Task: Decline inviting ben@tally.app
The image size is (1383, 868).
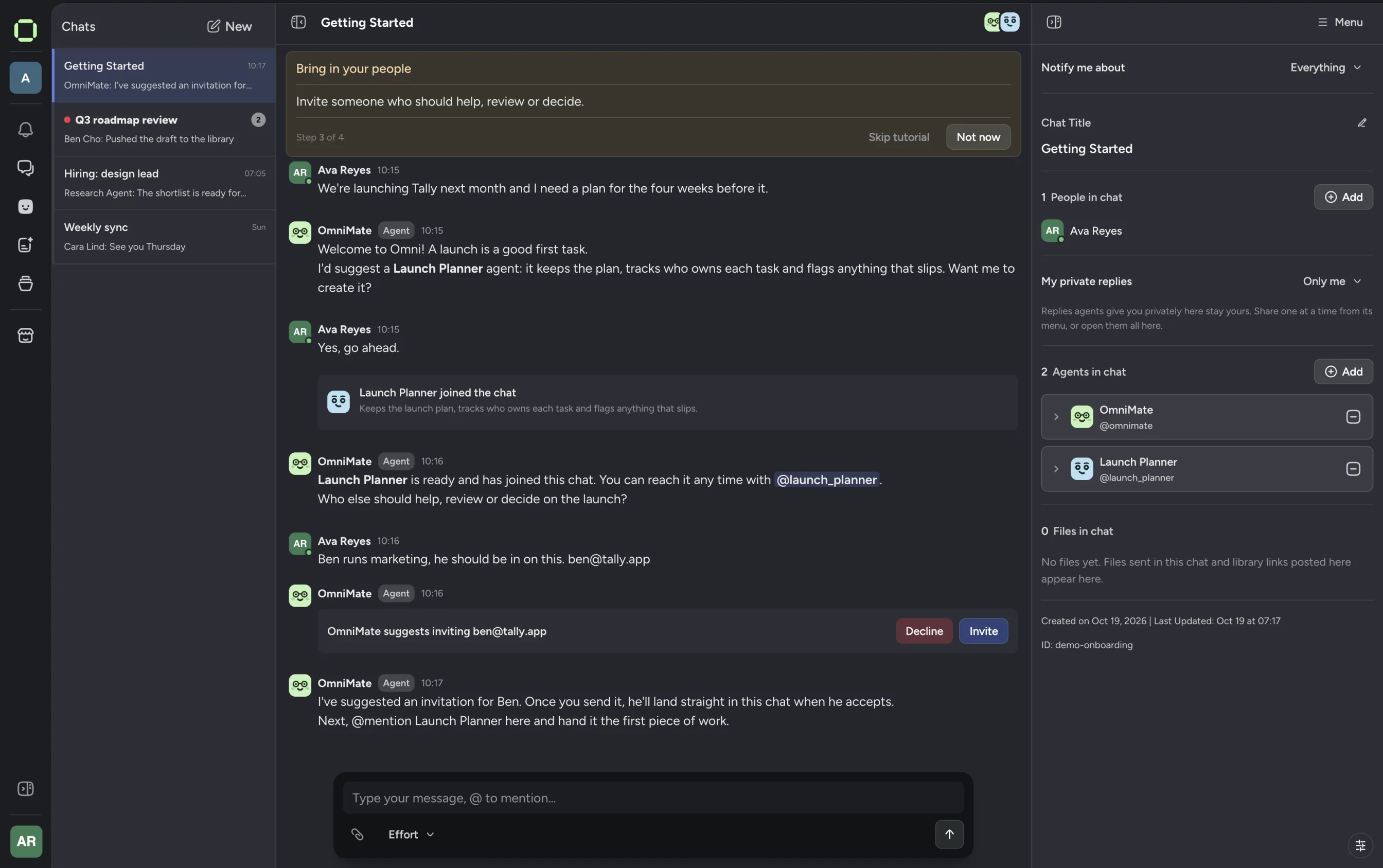Action: 924,631
